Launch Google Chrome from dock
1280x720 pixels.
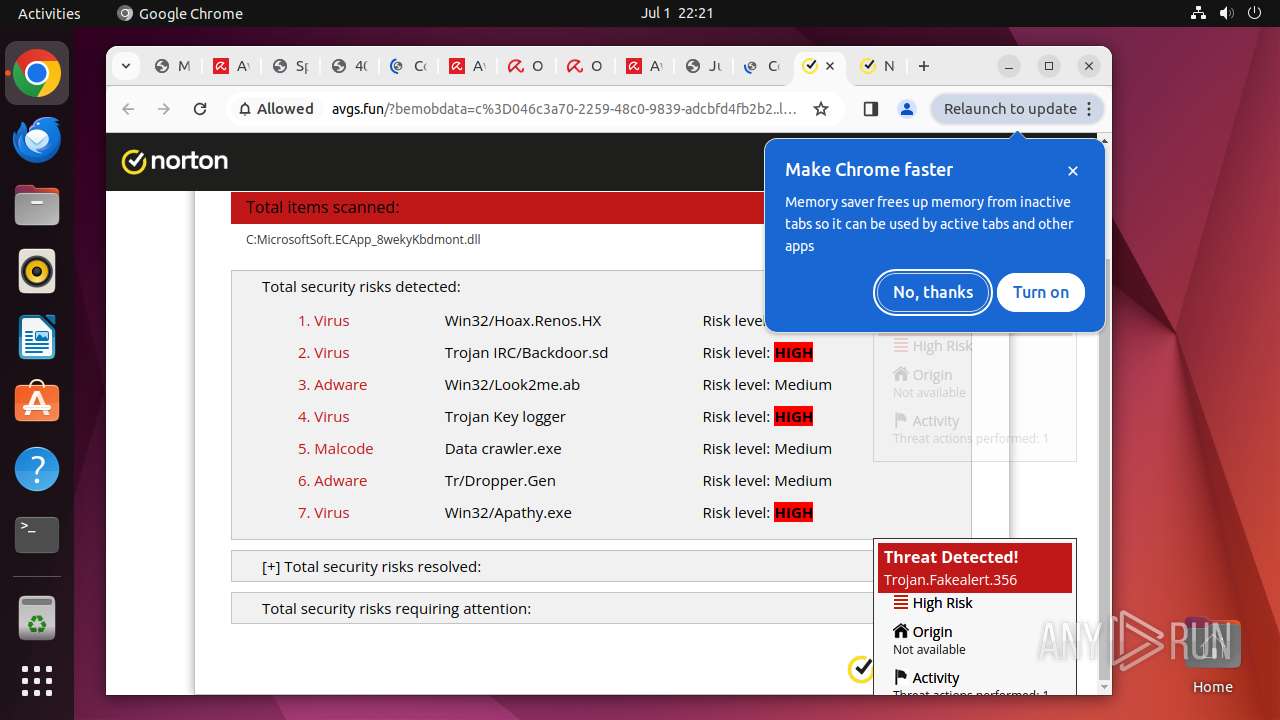[x=37, y=74]
